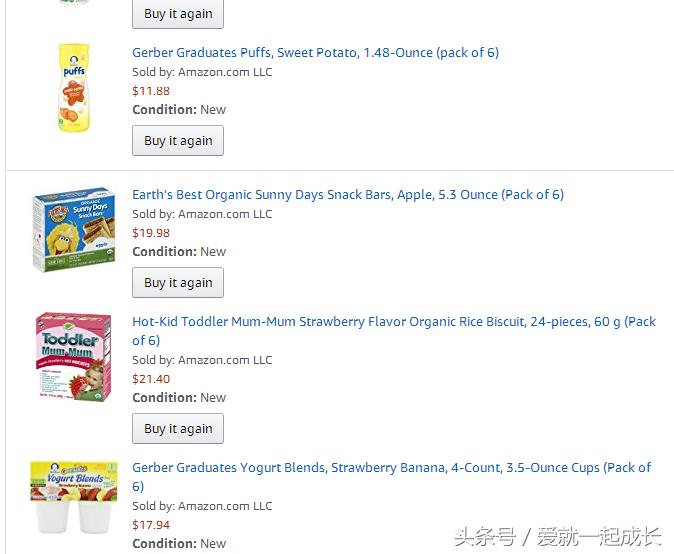Click the Earth's Best Snack Bars image
The width and height of the screenshot is (674, 554).
73,229
